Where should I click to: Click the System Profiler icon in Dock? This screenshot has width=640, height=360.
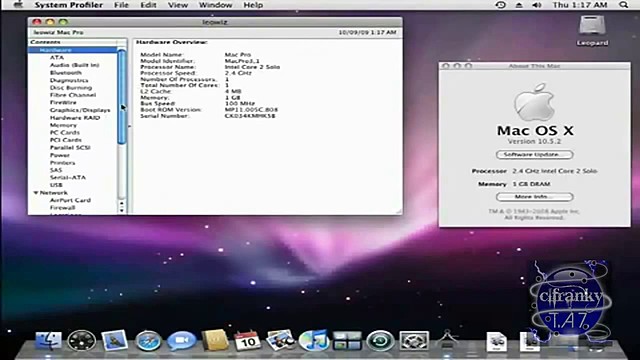[447, 340]
